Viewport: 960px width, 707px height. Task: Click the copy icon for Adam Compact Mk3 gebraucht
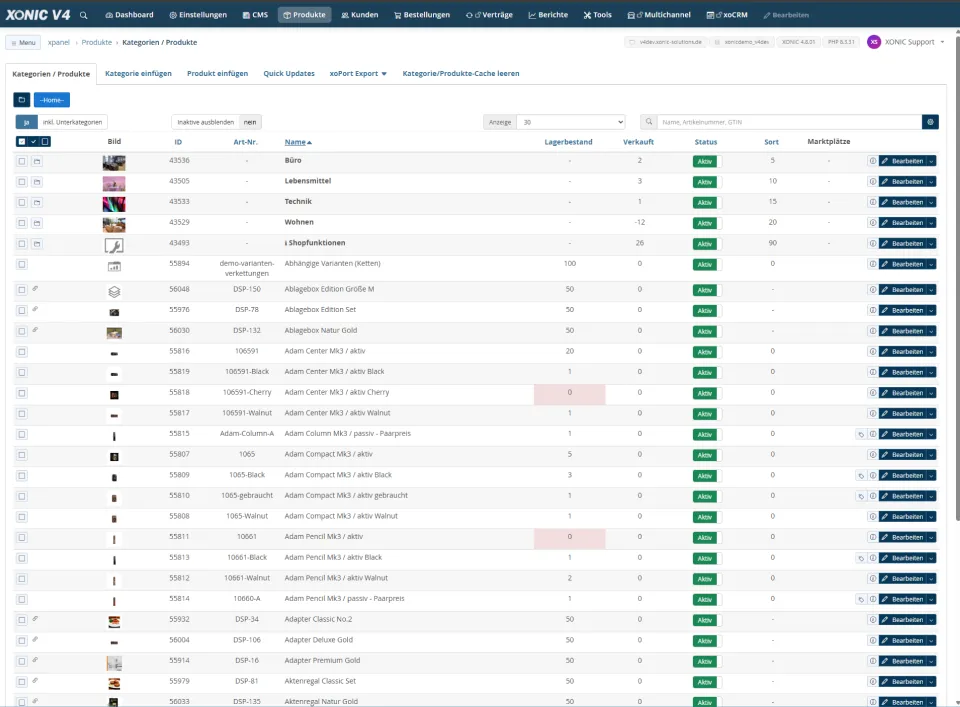(861, 496)
